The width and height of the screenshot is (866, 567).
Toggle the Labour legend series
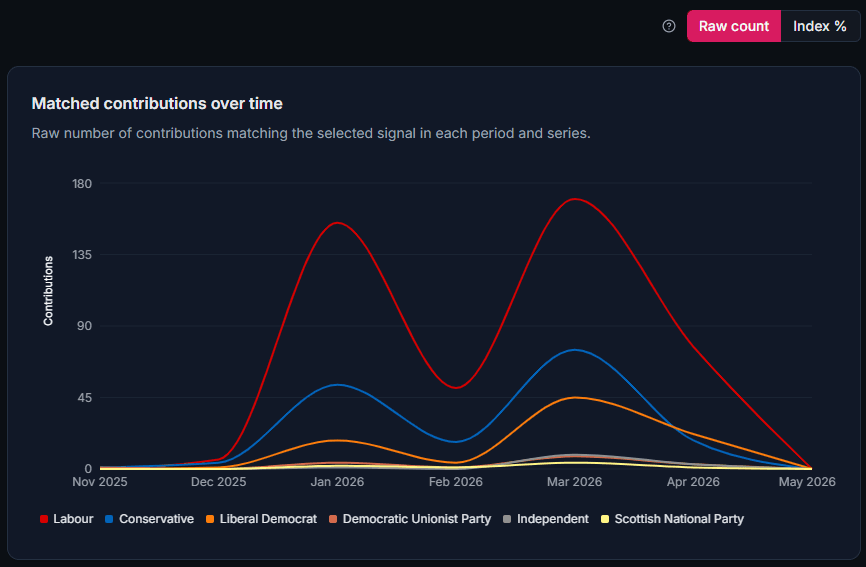(67, 519)
